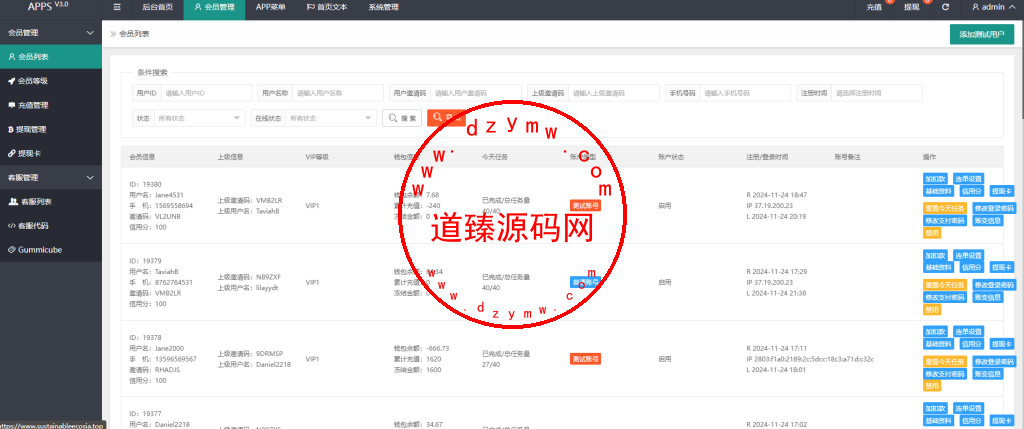Viewport: 1024px width, 429px height.
Task: Click 提现卡 button for user Daniel2218
Action: point(1002,421)
